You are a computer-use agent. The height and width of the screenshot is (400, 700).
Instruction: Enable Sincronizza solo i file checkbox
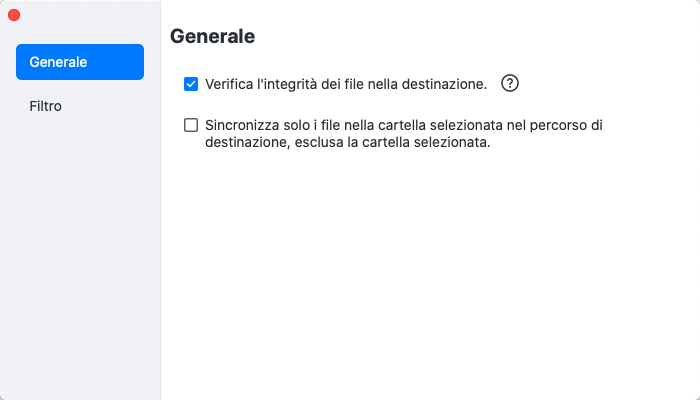191,126
